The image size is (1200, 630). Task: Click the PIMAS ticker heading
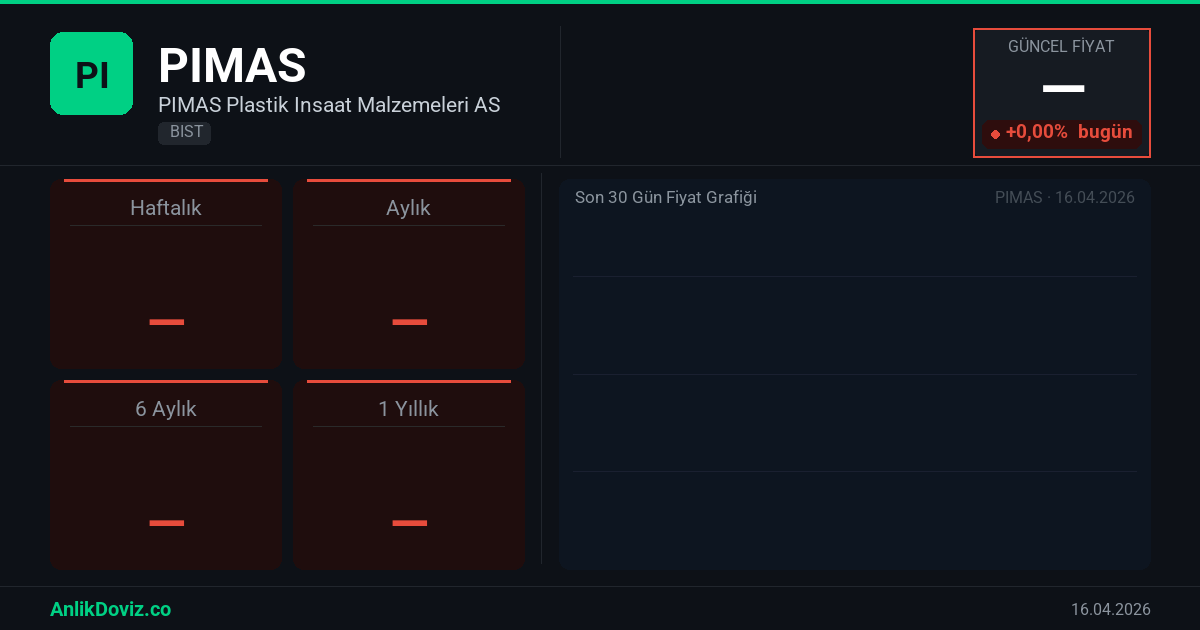(x=232, y=66)
